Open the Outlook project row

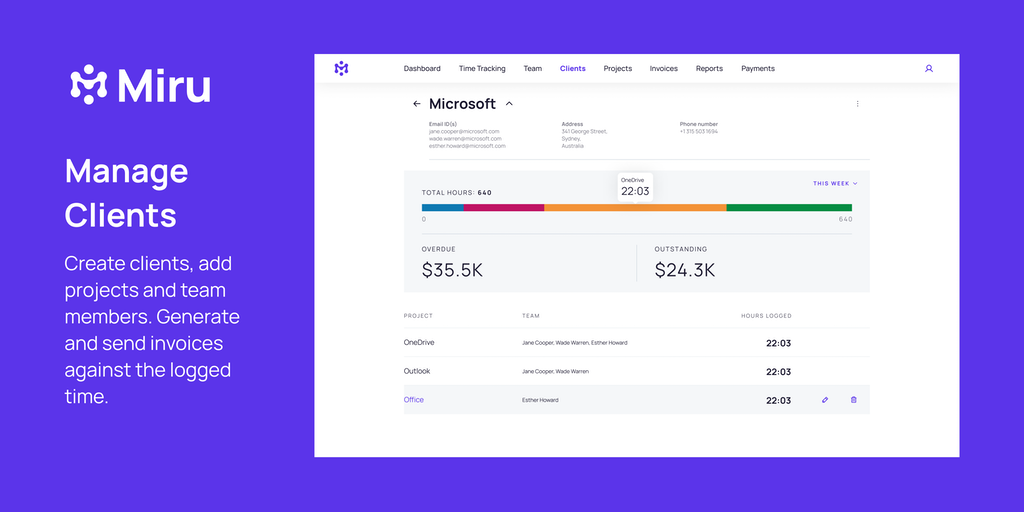click(x=637, y=371)
